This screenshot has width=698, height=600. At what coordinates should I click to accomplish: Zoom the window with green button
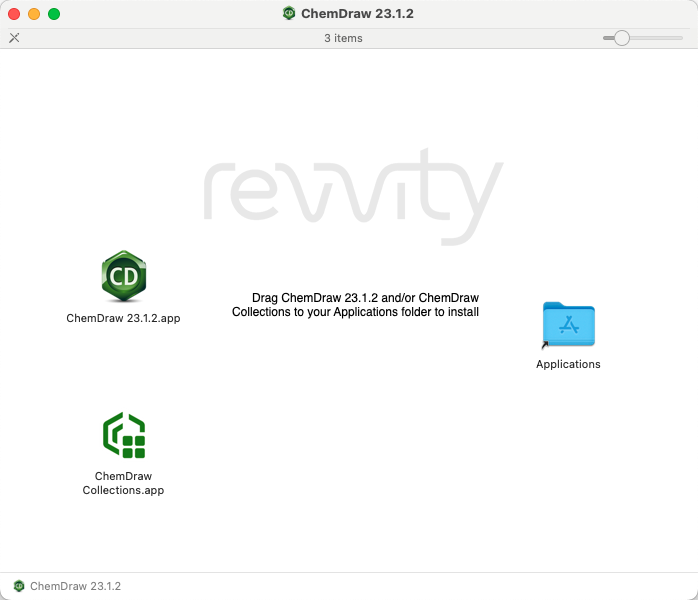pyautogui.click(x=54, y=14)
